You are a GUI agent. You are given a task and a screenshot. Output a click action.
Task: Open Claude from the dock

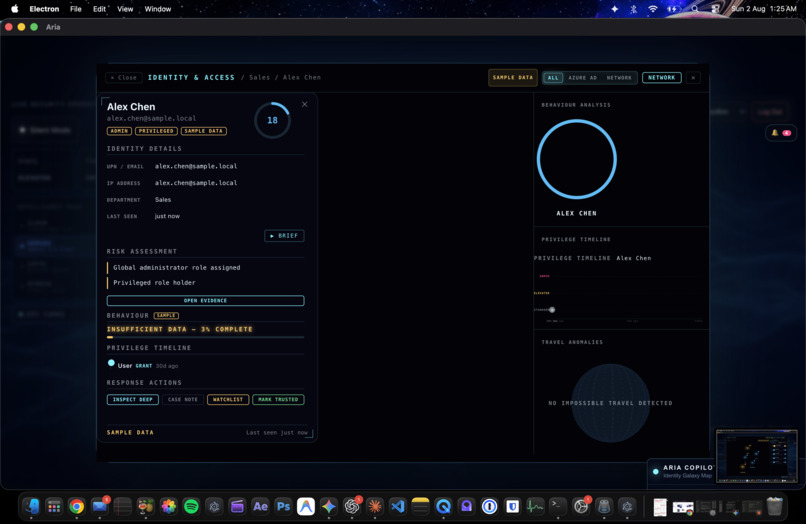[x=375, y=507]
